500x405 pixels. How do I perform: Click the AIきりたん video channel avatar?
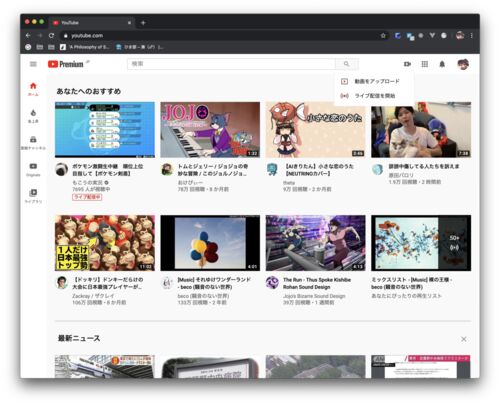(272, 170)
